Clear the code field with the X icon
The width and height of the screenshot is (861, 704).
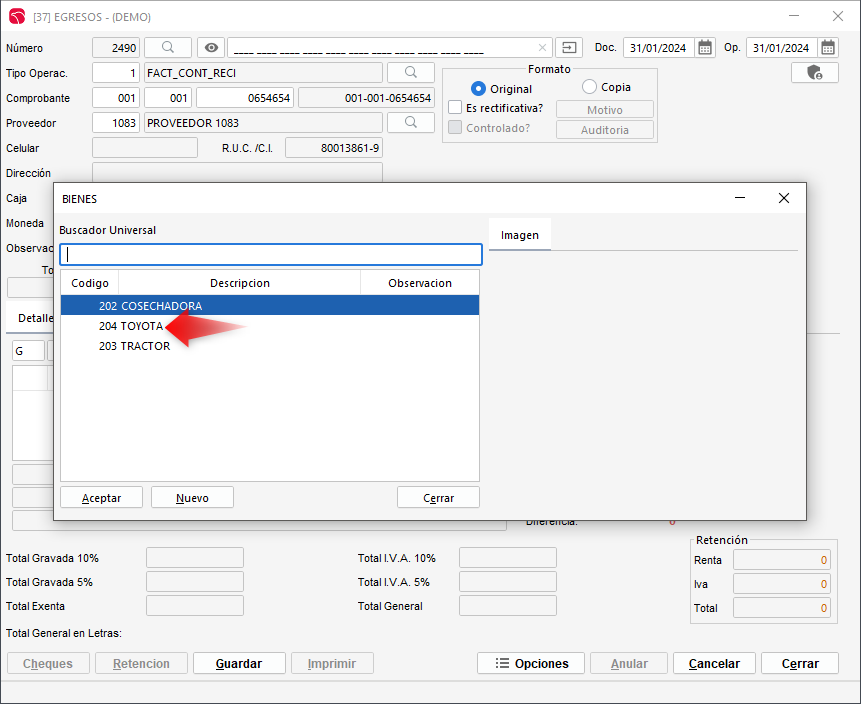coord(542,48)
